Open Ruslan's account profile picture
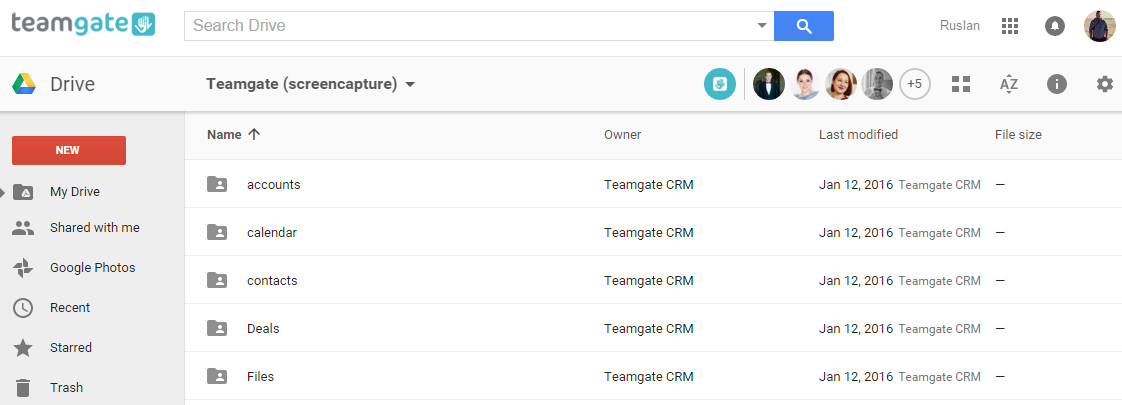 1100,26
